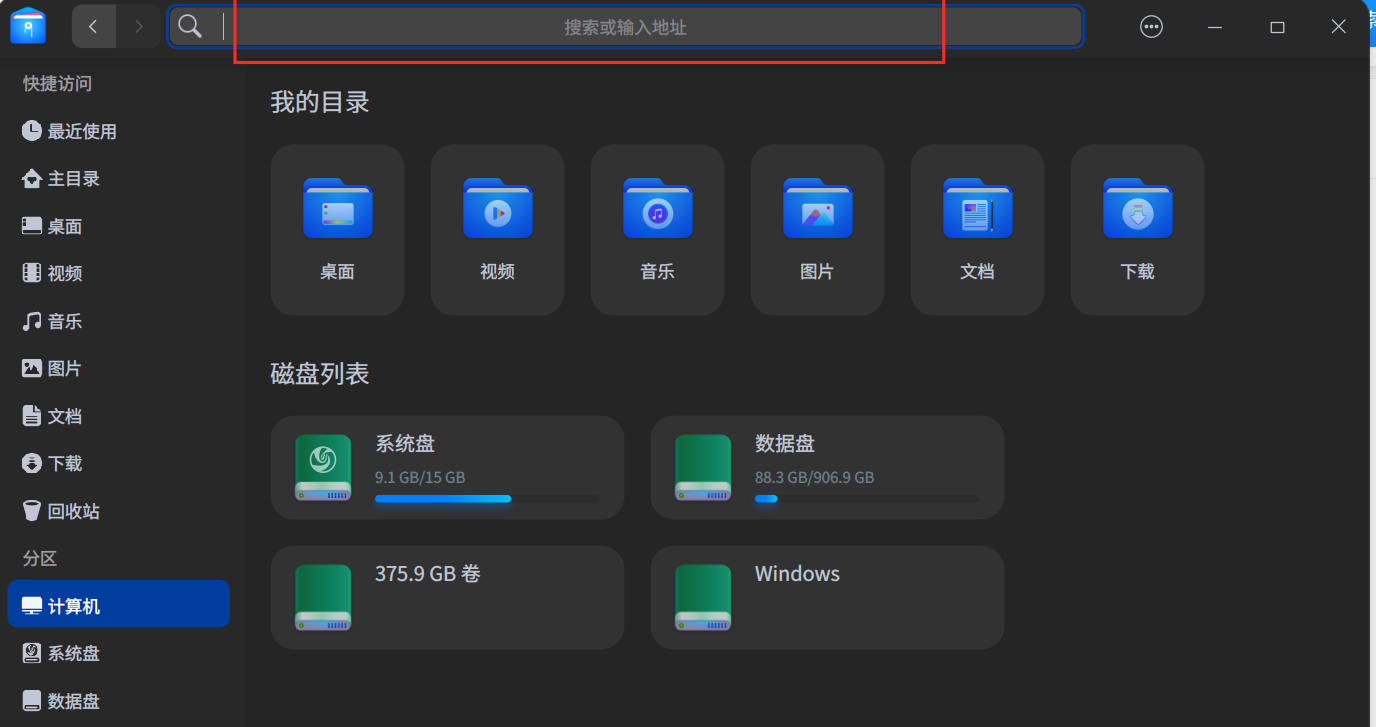
Task: Focus the 搜索或输入地址 address field
Action: [x=625, y=27]
